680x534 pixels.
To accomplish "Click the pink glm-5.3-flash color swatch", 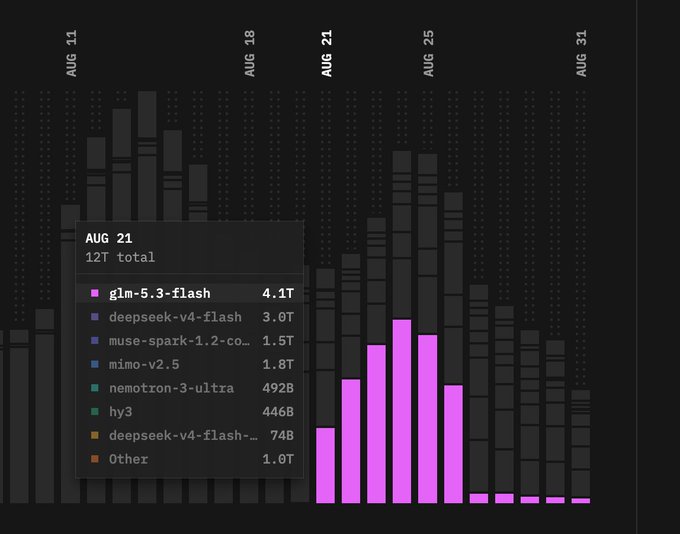I will pyautogui.click(x=95, y=293).
